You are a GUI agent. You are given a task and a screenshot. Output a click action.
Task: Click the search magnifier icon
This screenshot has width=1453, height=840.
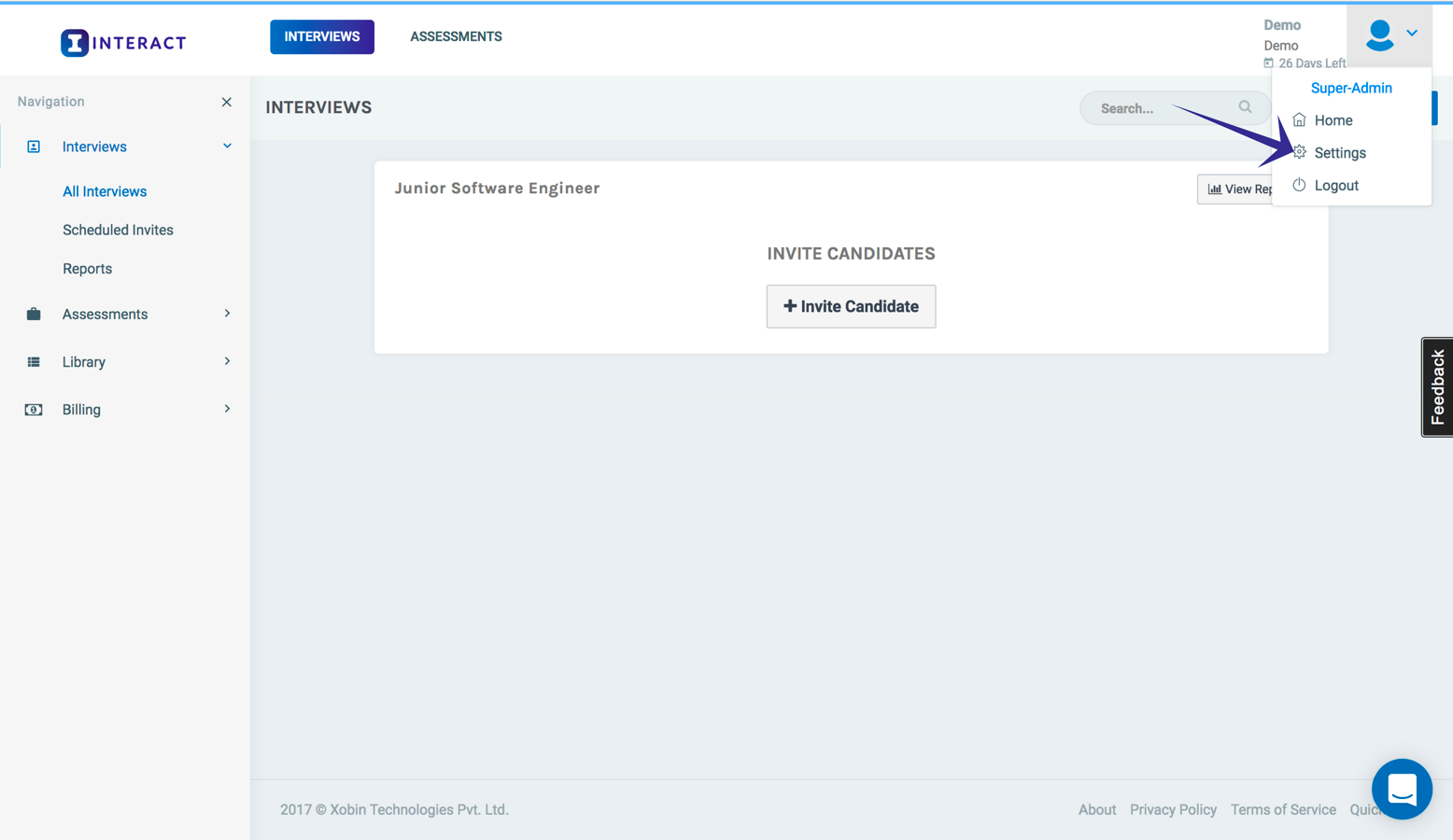click(1245, 107)
